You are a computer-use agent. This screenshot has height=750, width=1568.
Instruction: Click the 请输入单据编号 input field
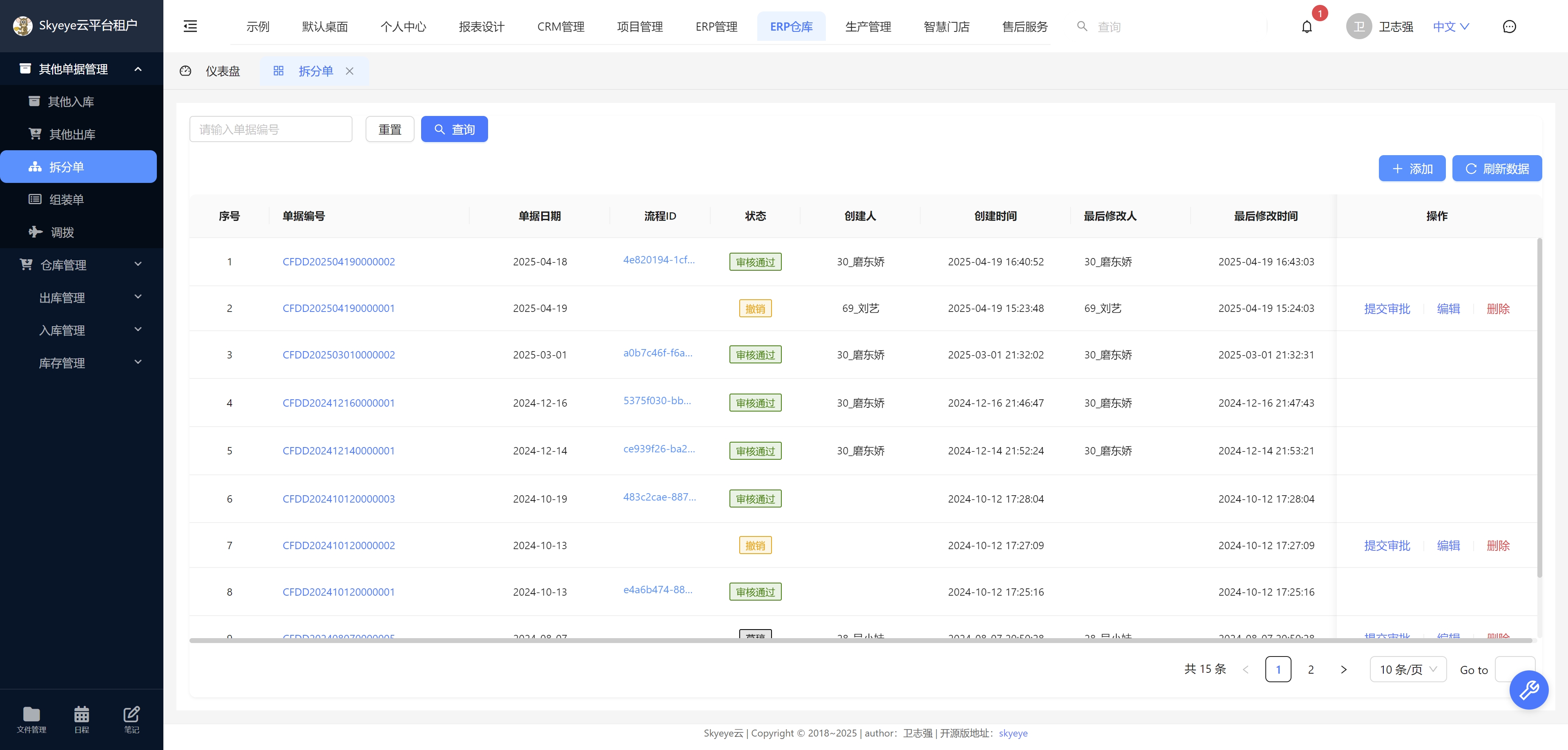pos(271,129)
